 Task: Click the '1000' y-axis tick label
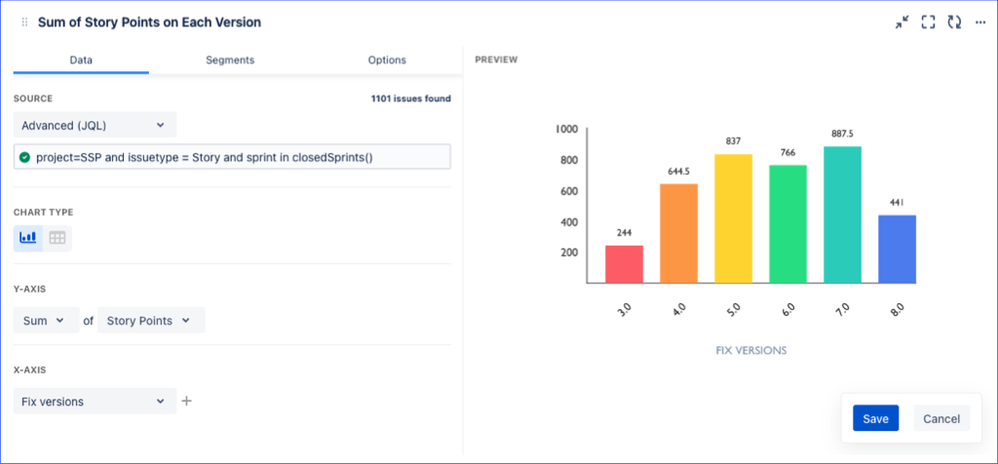566,129
